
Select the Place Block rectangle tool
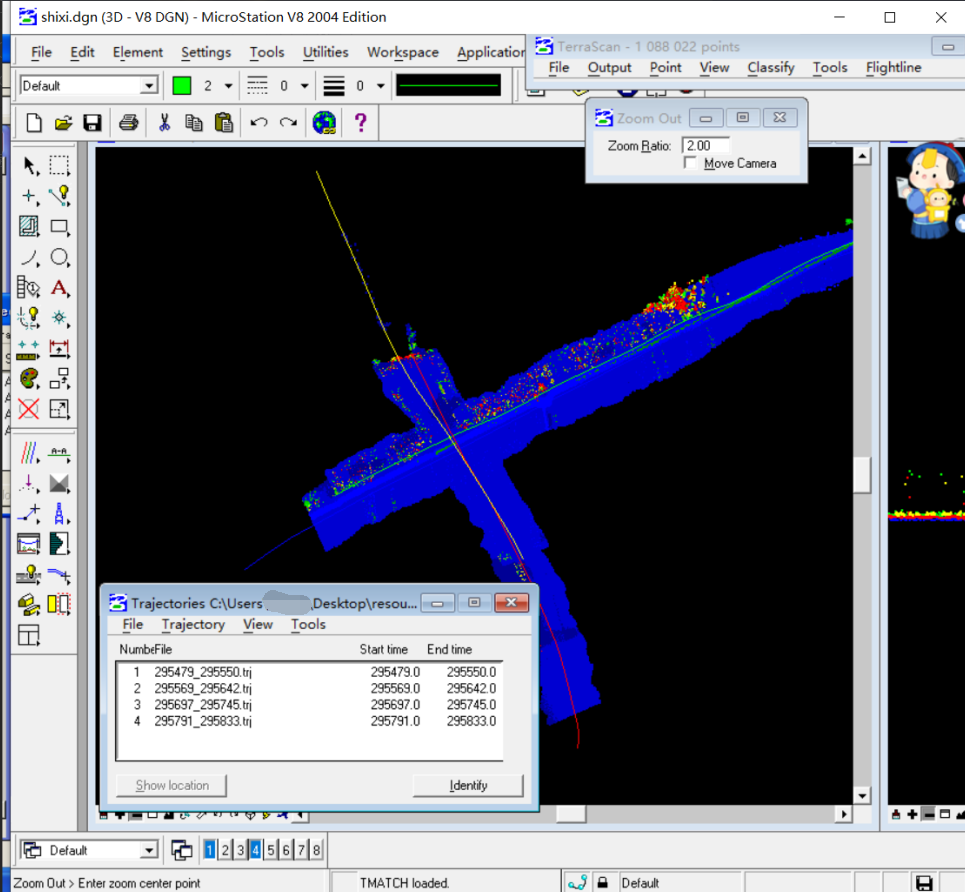click(x=60, y=227)
